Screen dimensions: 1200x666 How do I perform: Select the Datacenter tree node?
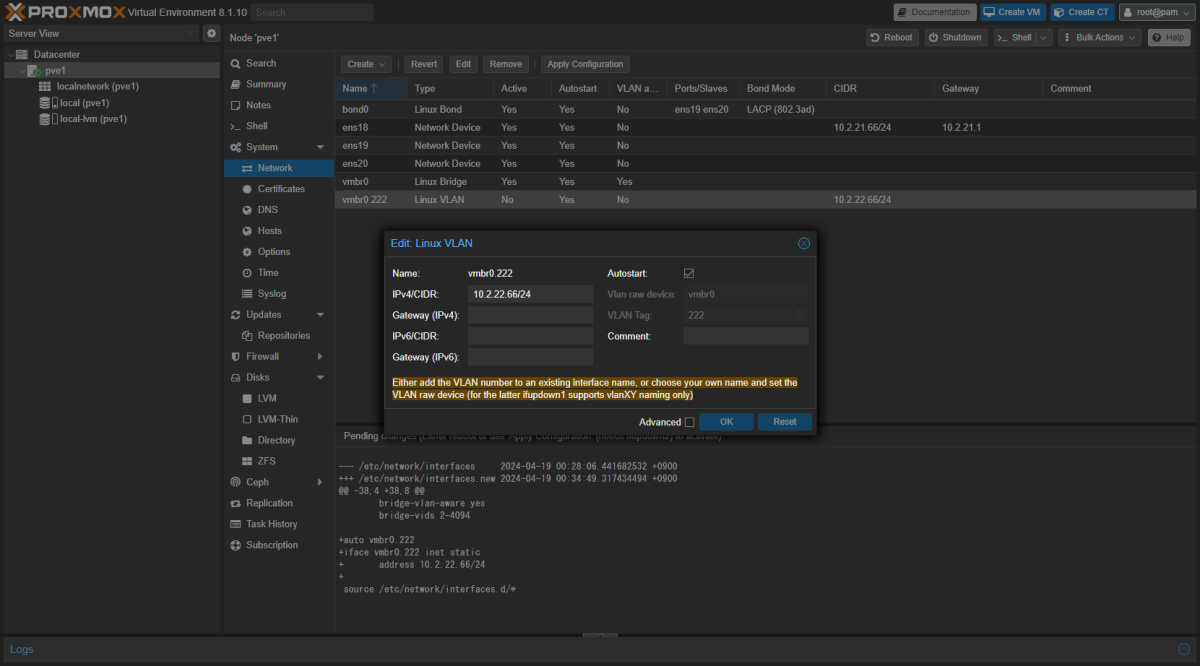click(x=57, y=54)
